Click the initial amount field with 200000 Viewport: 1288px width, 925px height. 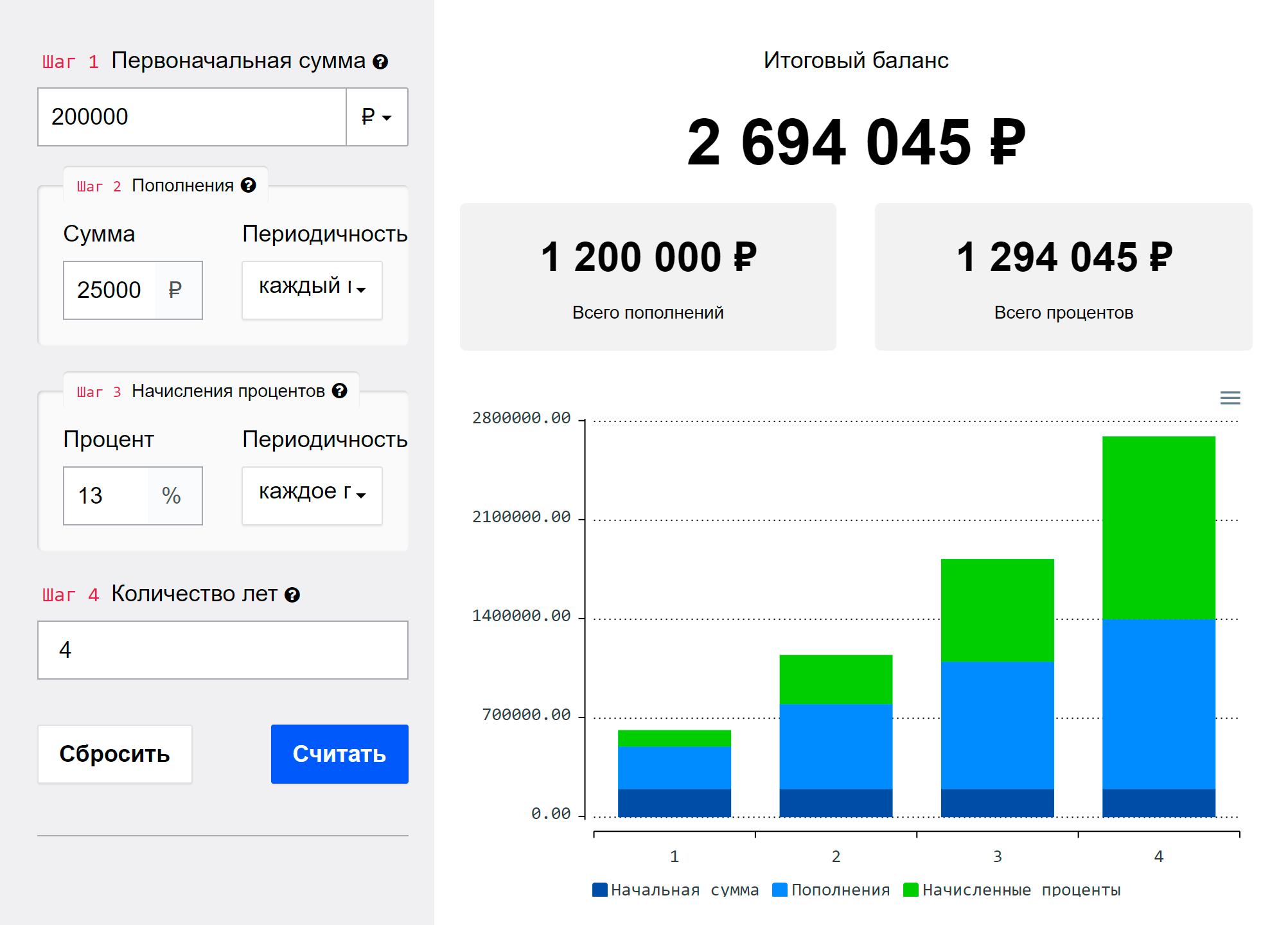(x=192, y=117)
